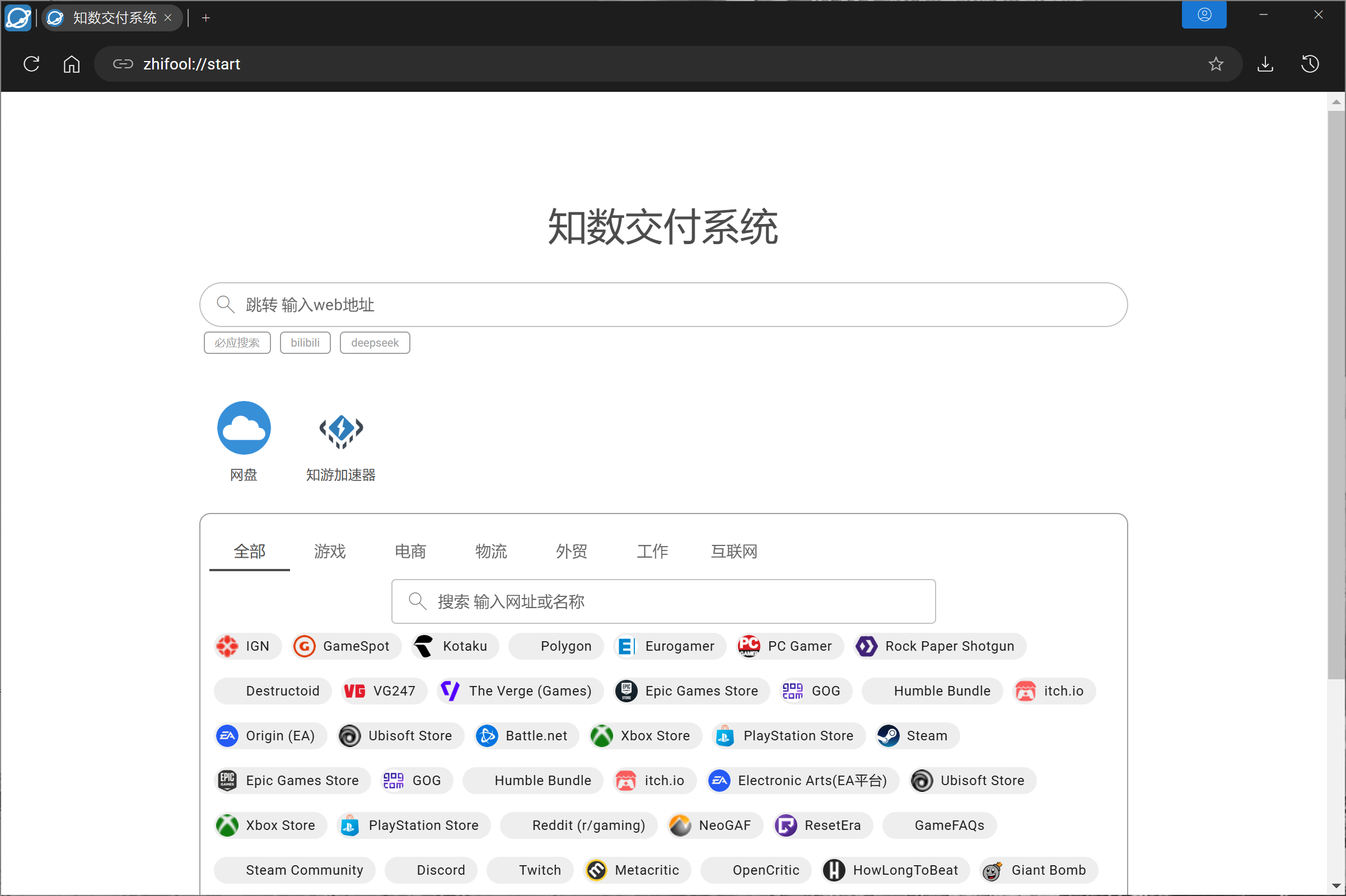Switch to the 互联网 tab
The width and height of the screenshot is (1346, 896).
[x=733, y=552]
